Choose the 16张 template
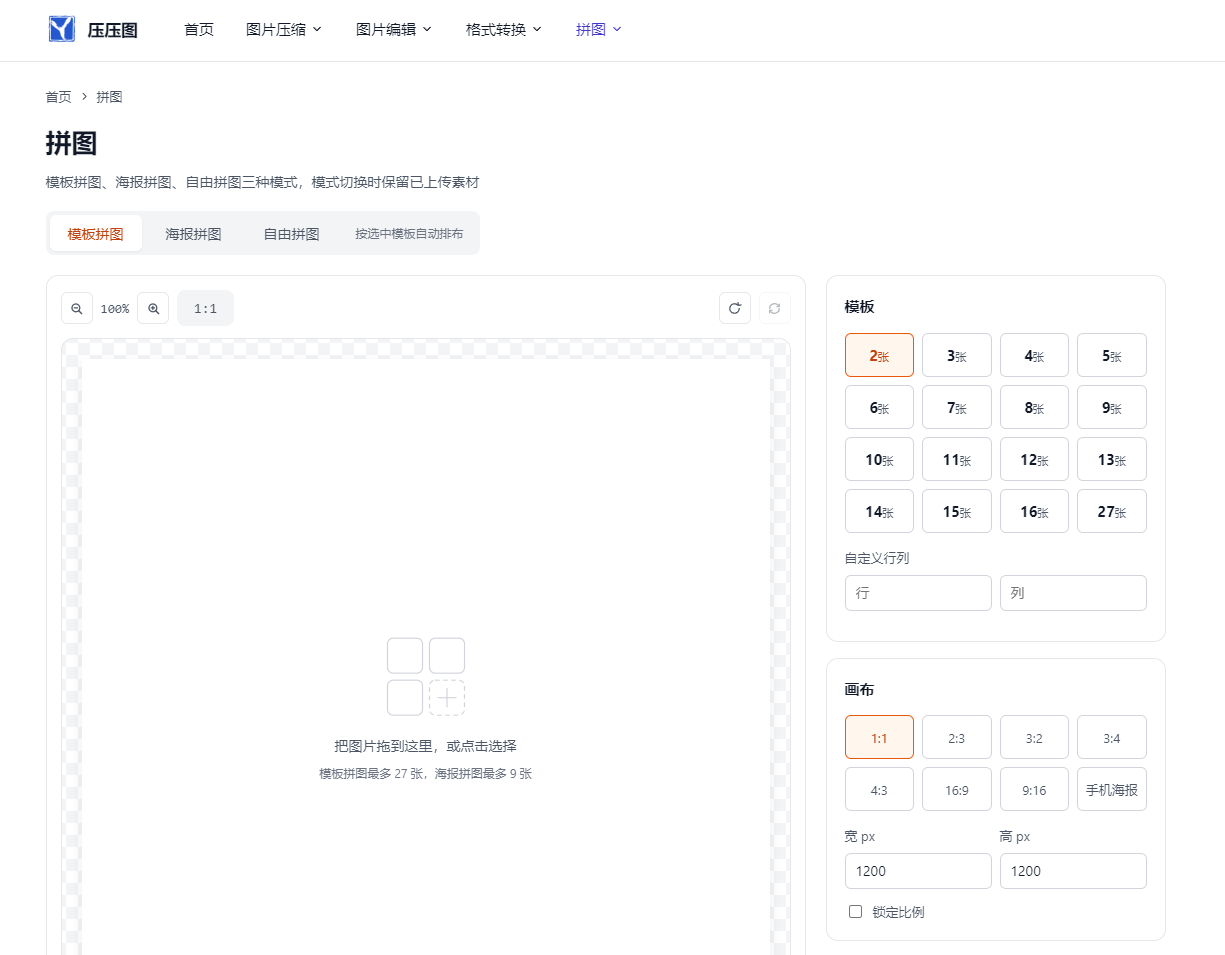1225x955 pixels. [x=1034, y=511]
